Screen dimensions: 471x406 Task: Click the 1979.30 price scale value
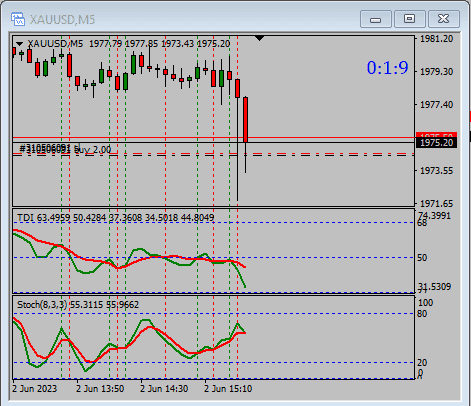436,72
